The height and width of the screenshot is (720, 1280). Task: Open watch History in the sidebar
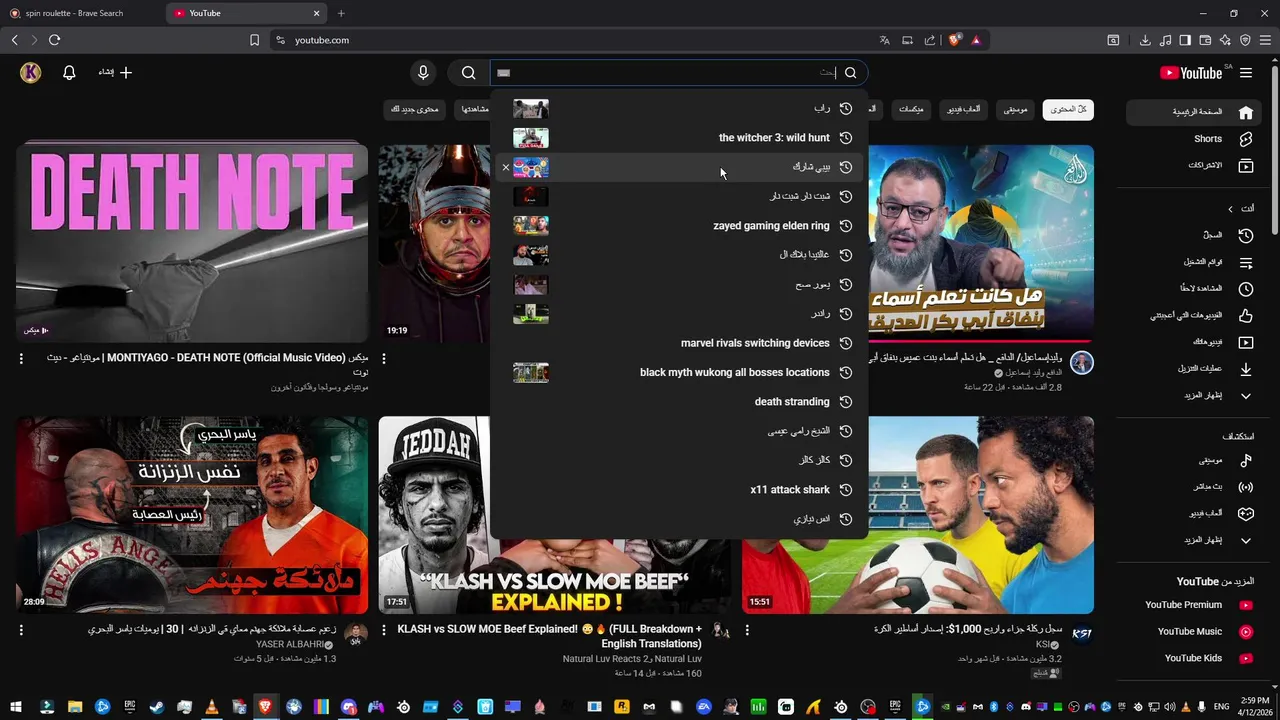coord(1192,236)
